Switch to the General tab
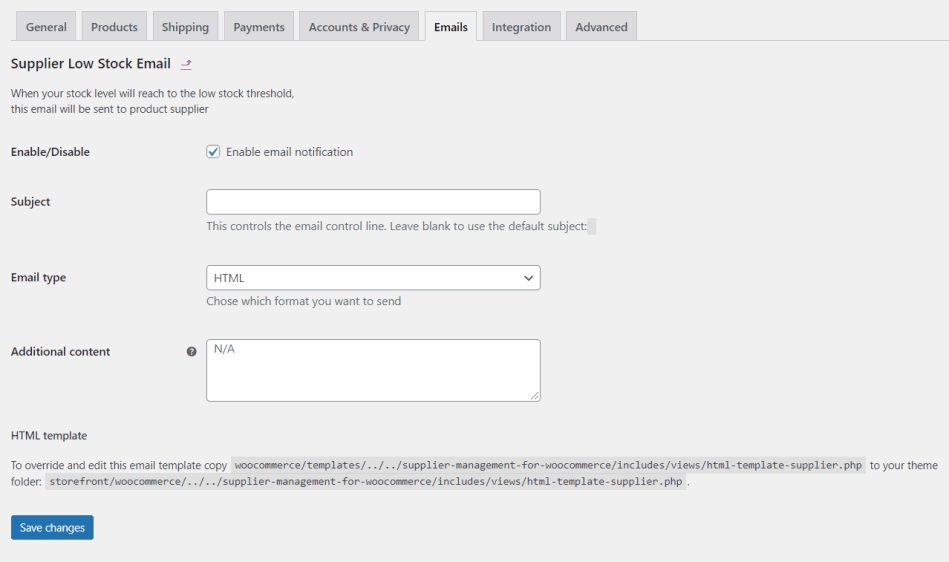 [46, 27]
